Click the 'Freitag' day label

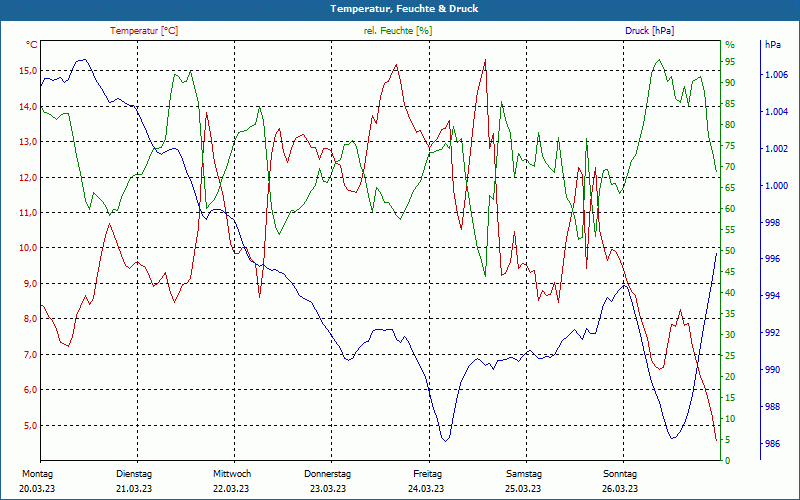(x=428, y=474)
